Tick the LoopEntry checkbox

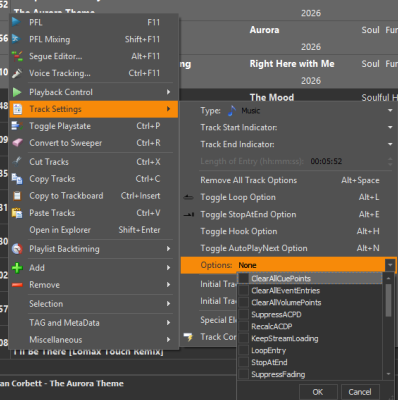tap(244, 350)
